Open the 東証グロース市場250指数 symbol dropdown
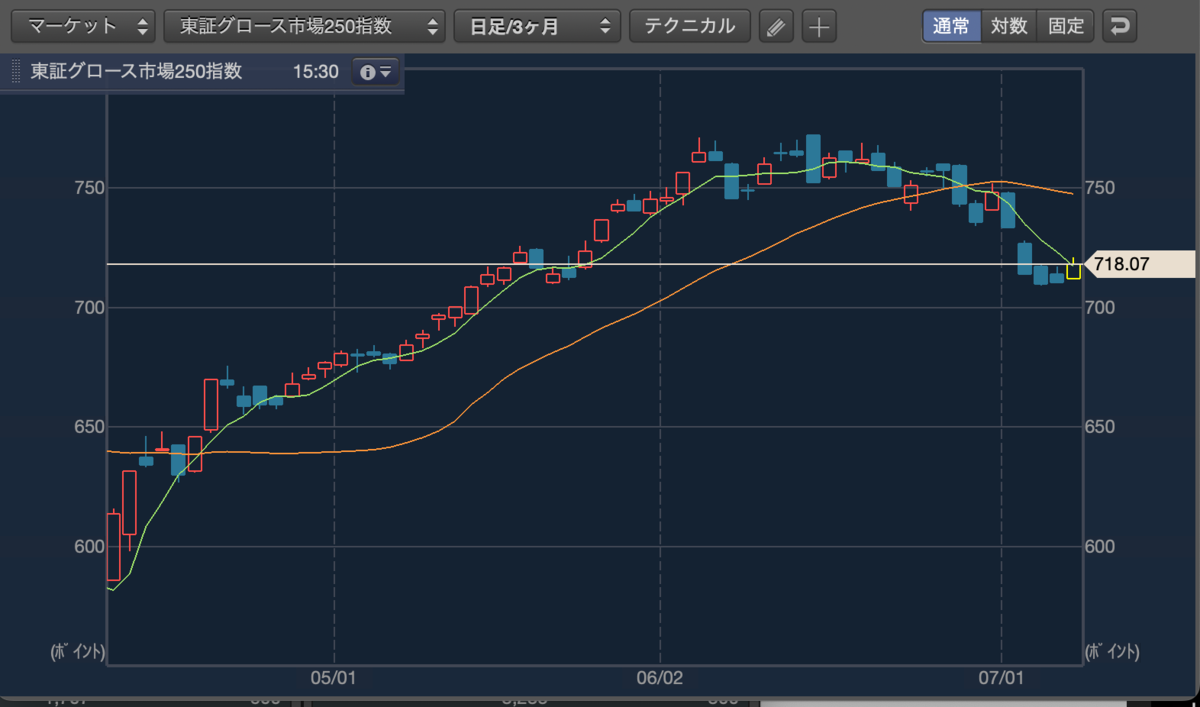This screenshot has height=707, width=1200. 305,26
